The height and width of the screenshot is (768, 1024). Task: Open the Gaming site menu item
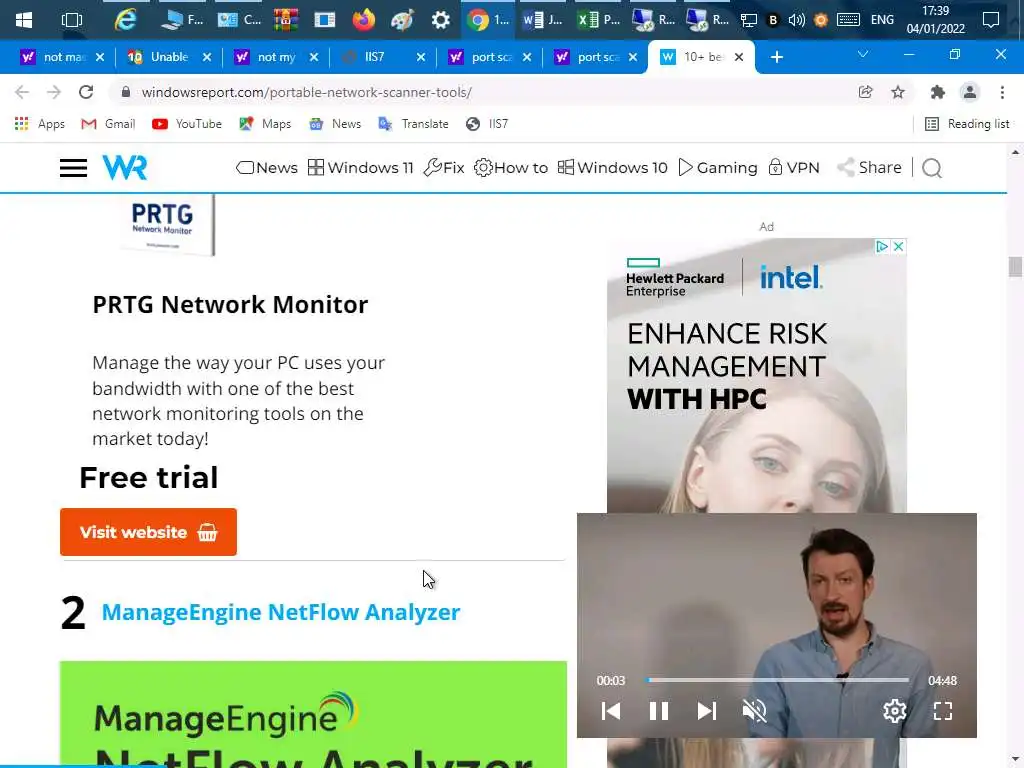(x=718, y=168)
